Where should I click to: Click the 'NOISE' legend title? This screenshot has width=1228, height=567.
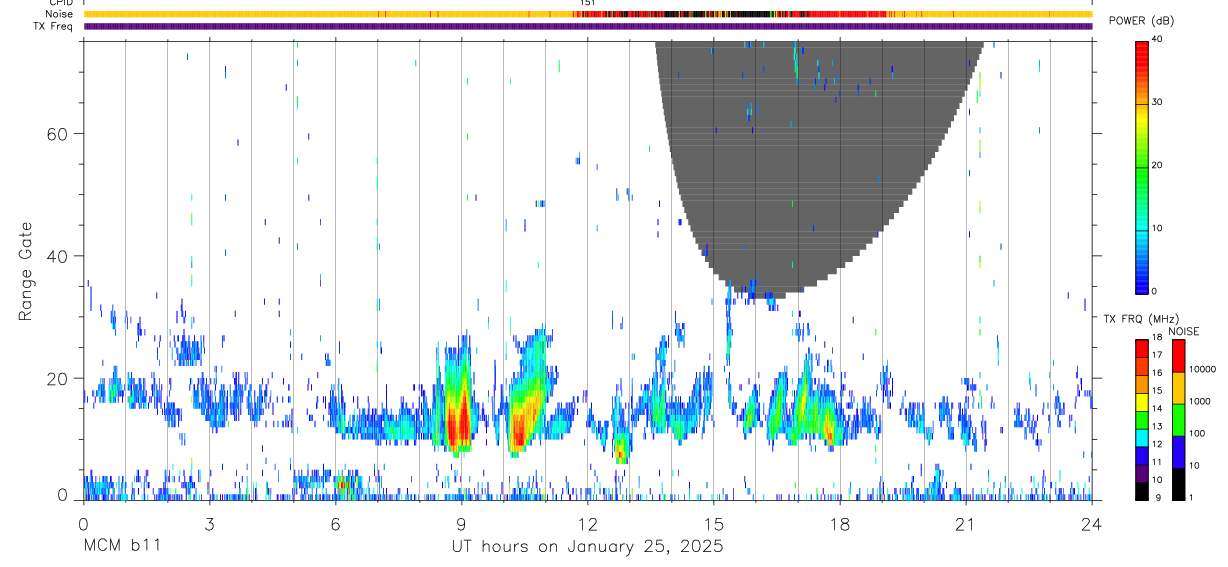[1182, 331]
